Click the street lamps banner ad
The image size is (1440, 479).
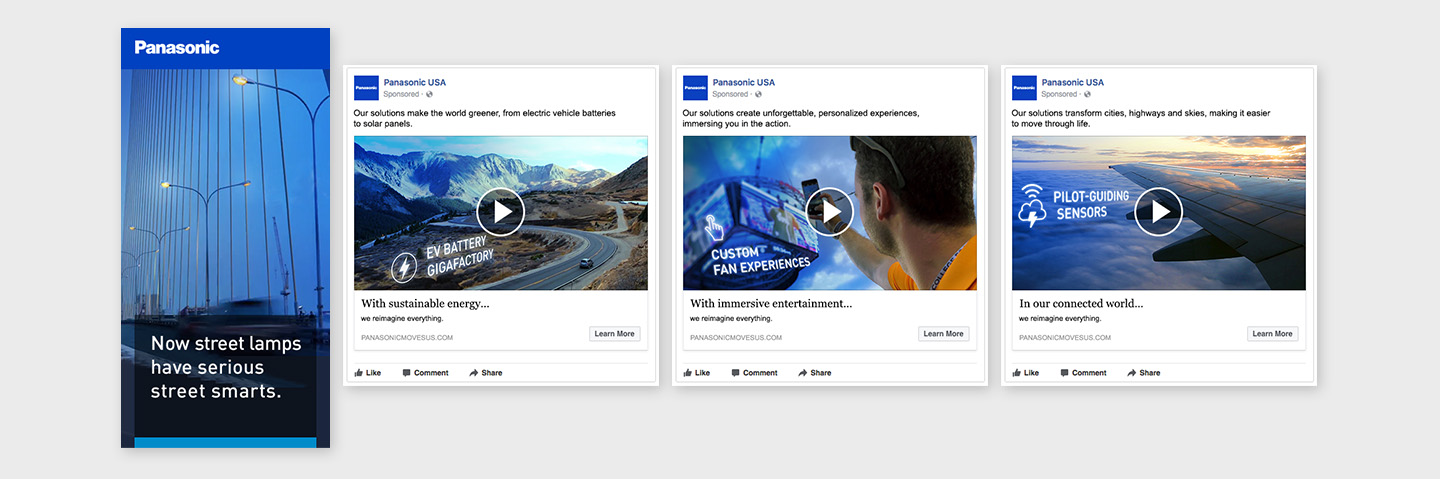point(225,238)
